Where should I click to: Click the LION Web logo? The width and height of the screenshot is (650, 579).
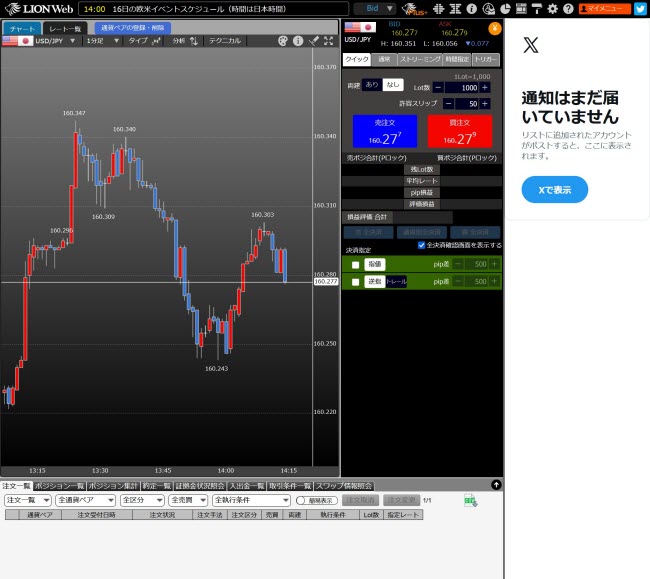[x=39, y=9]
